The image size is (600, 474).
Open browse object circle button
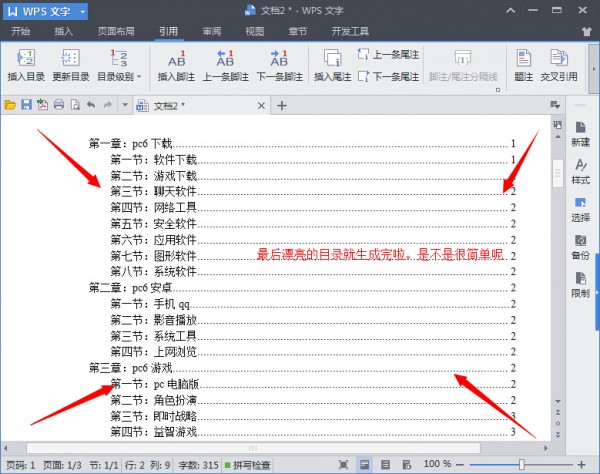click(x=558, y=424)
